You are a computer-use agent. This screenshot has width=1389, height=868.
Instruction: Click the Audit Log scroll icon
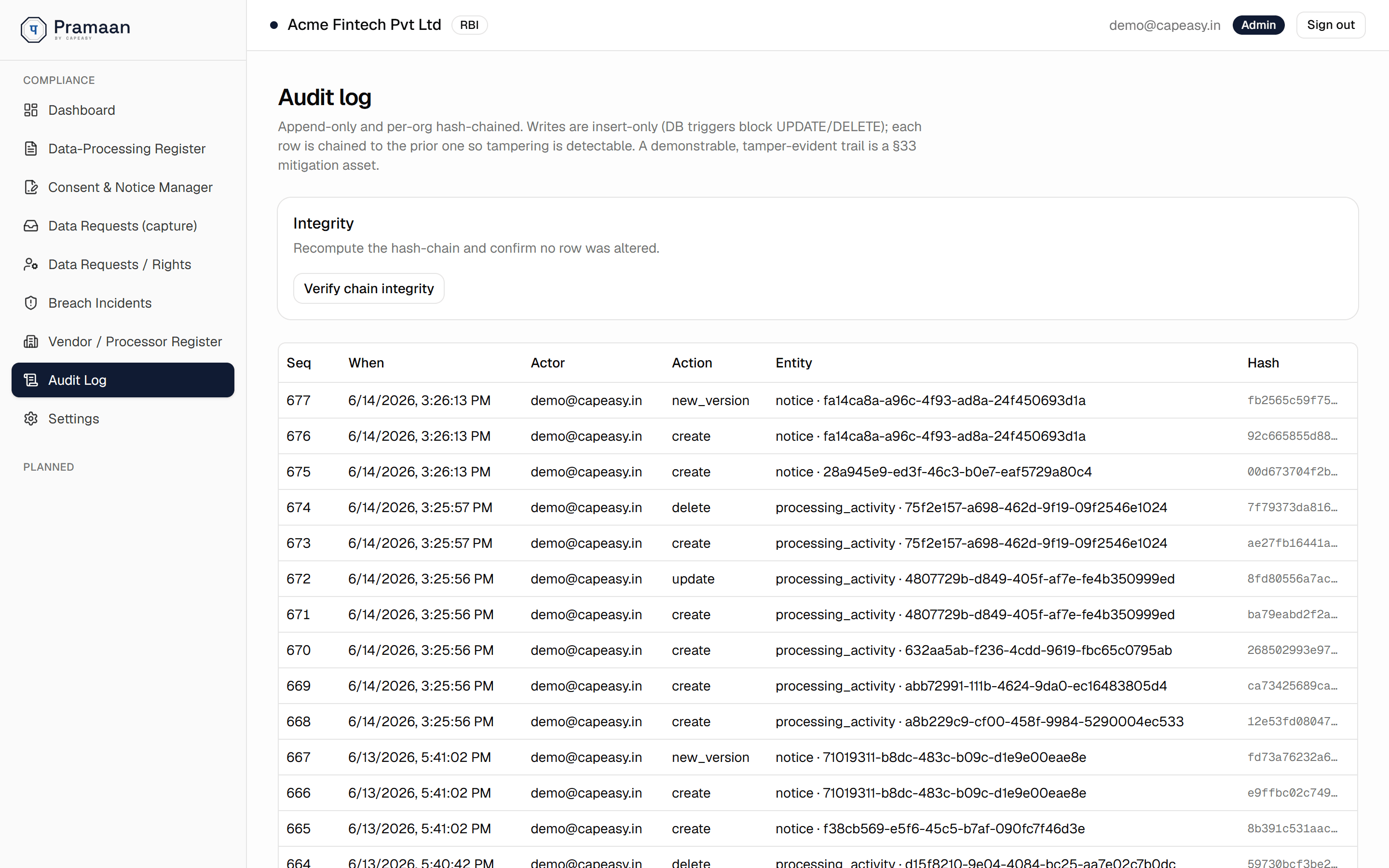point(31,380)
